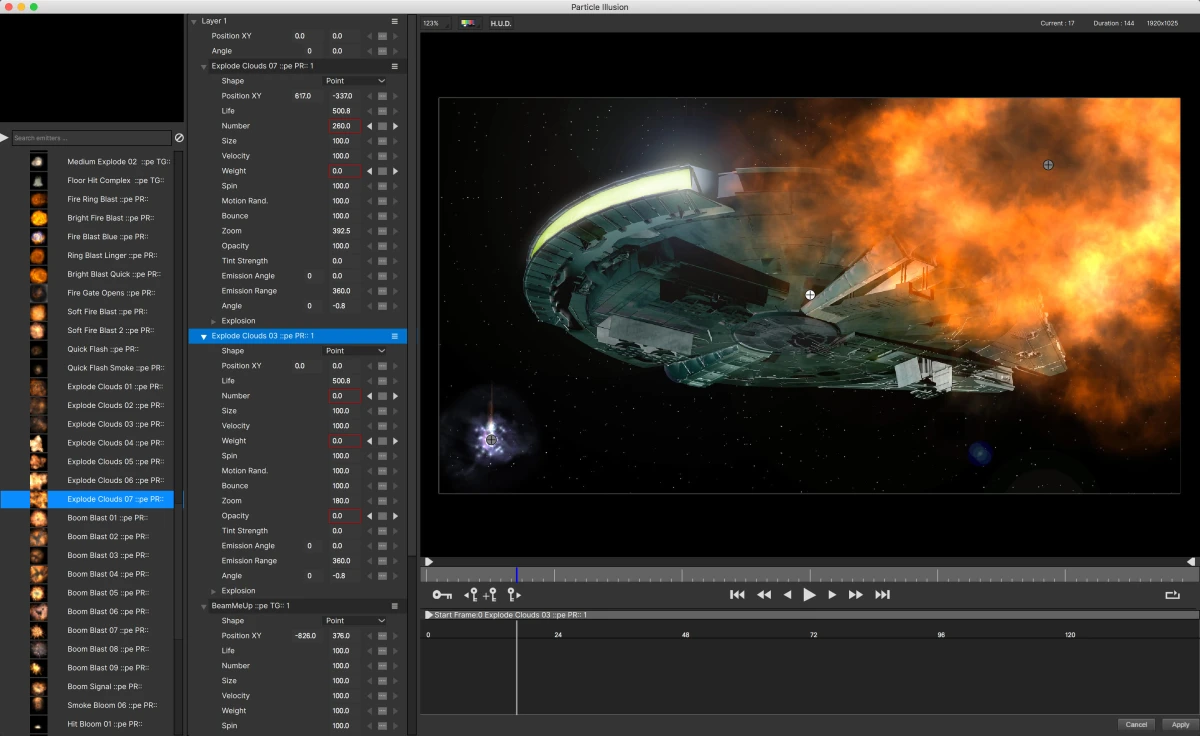Click the play arrow beside the emitter search

coord(4,138)
